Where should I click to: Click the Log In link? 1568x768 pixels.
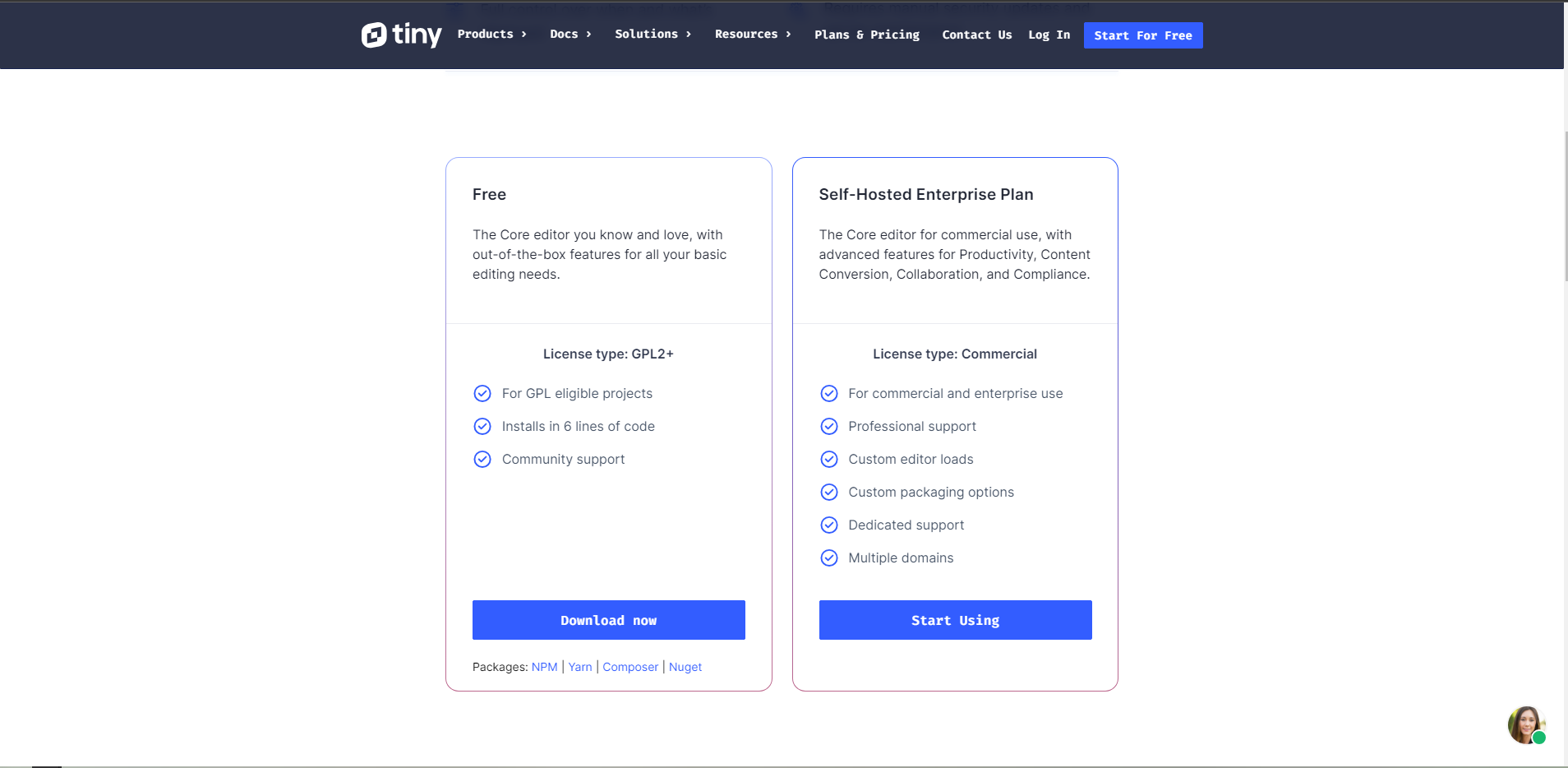(1049, 35)
